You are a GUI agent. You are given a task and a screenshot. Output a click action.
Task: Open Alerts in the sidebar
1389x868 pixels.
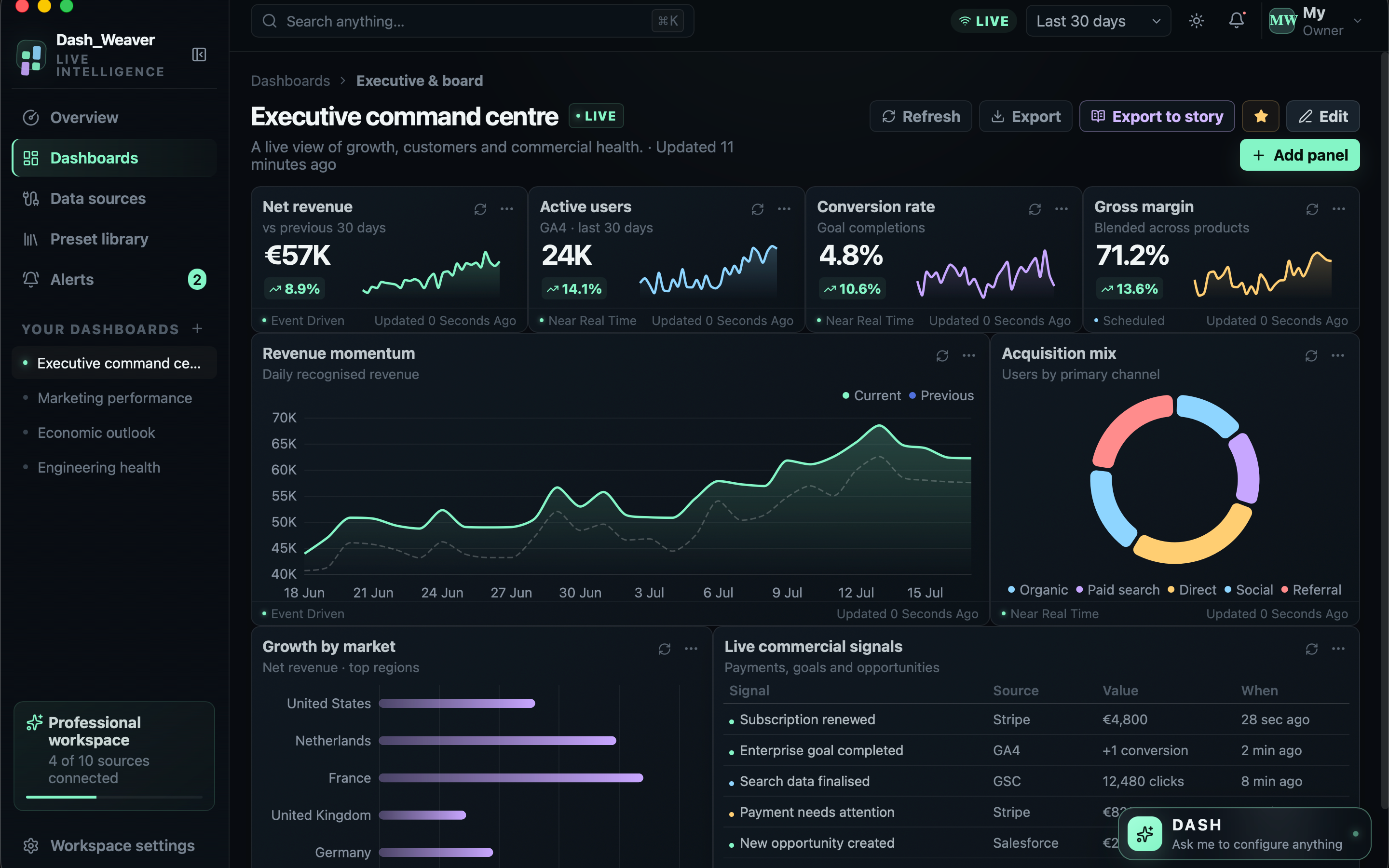coord(114,280)
